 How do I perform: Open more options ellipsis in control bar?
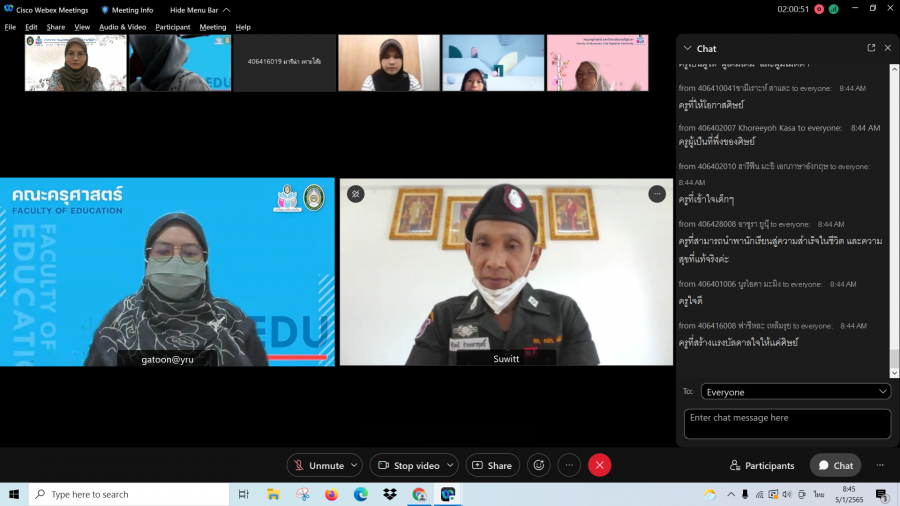point(569,465)
